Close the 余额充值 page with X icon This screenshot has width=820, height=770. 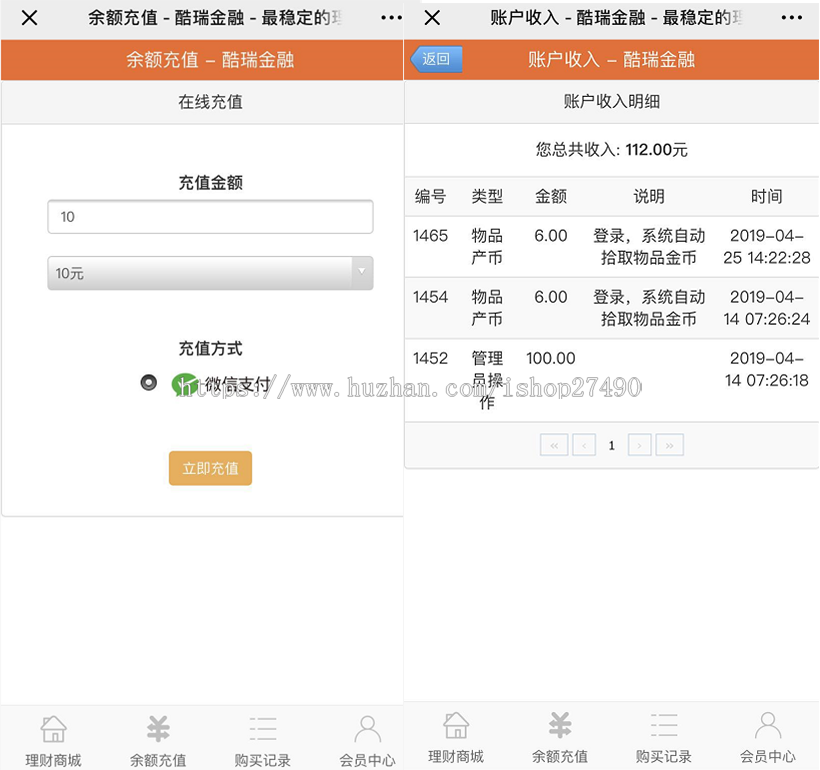coord(30,18)
